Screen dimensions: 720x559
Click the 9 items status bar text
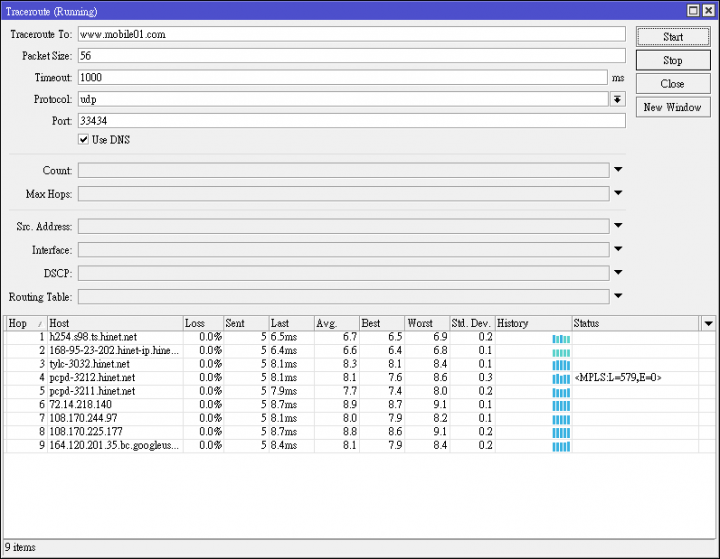point(20,547)
